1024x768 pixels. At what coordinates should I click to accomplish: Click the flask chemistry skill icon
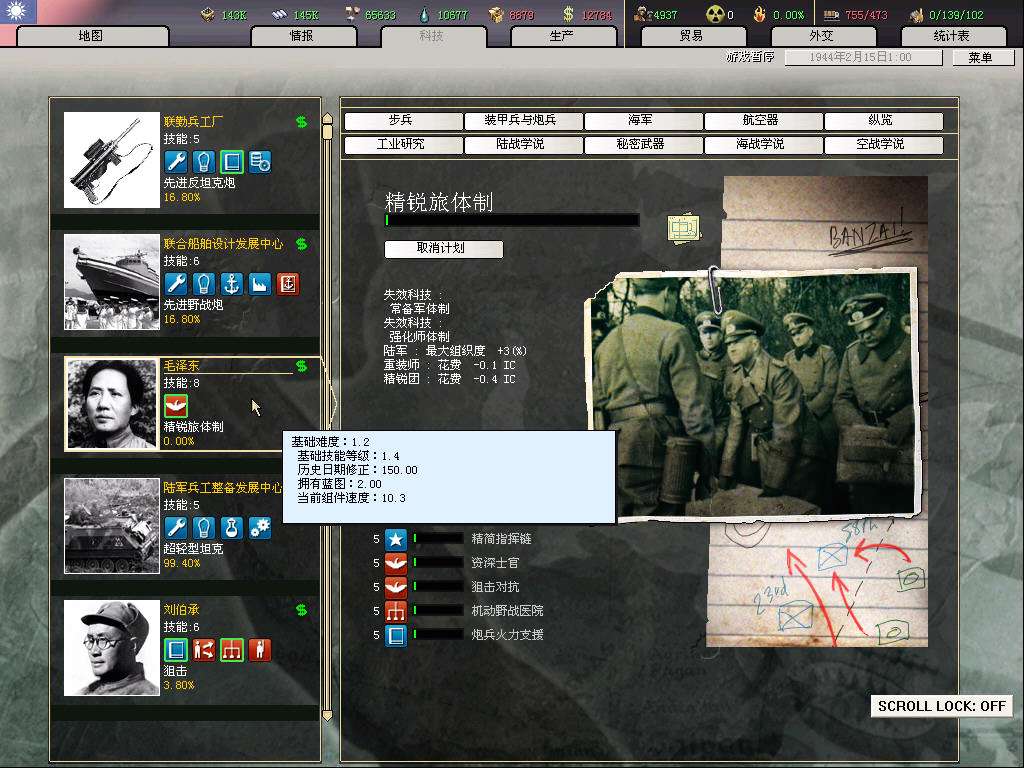point(232,528)
